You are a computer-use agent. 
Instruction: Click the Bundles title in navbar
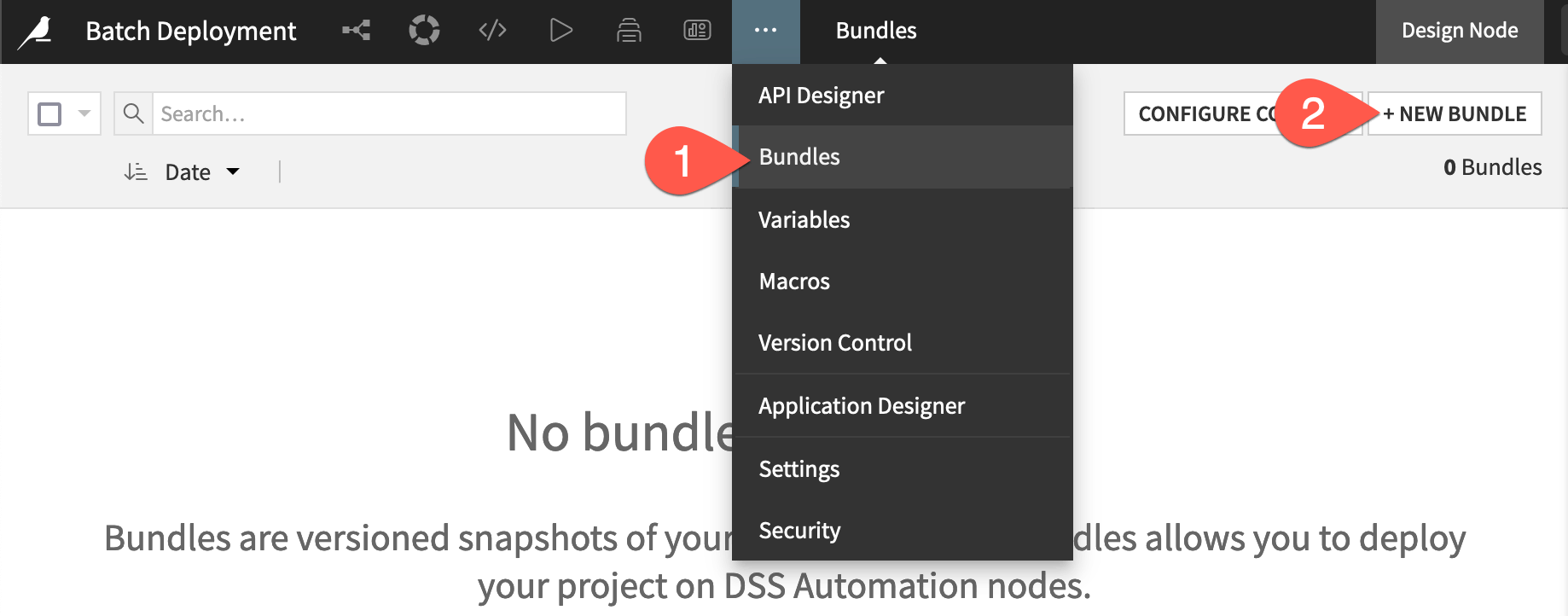tap(876, 31)
